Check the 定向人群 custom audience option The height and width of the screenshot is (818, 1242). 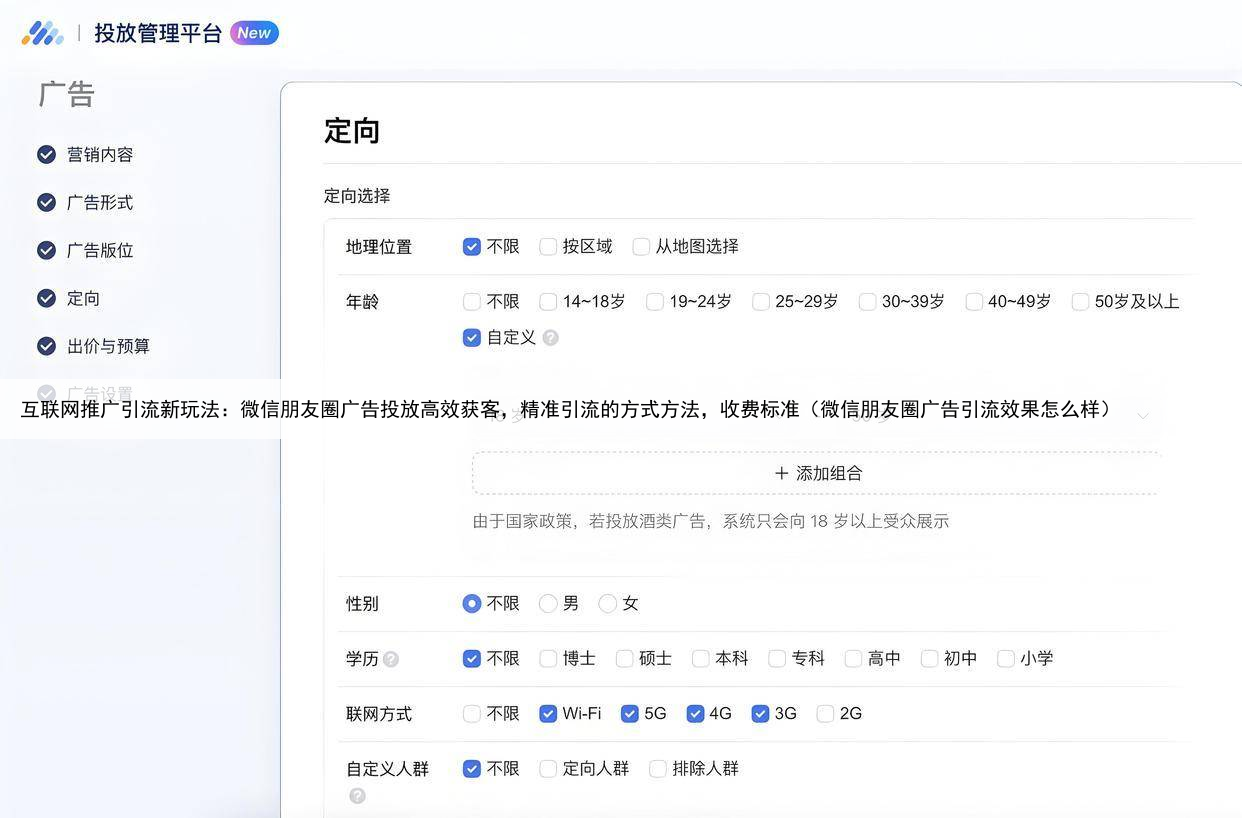coord(548,769)
